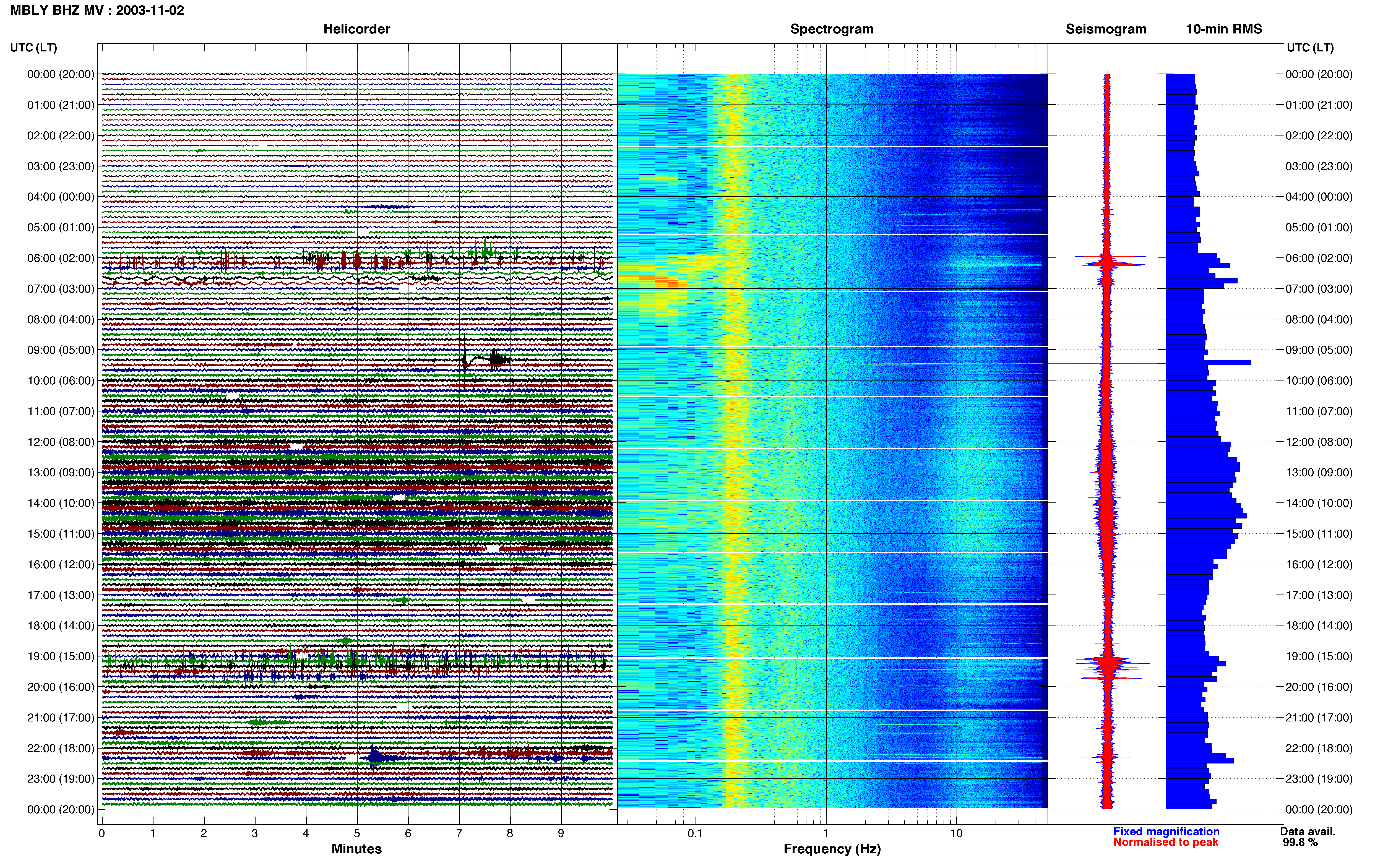Click the 'Normalised to peak' legend text
1388x868 pixels.
point(1165,842)
